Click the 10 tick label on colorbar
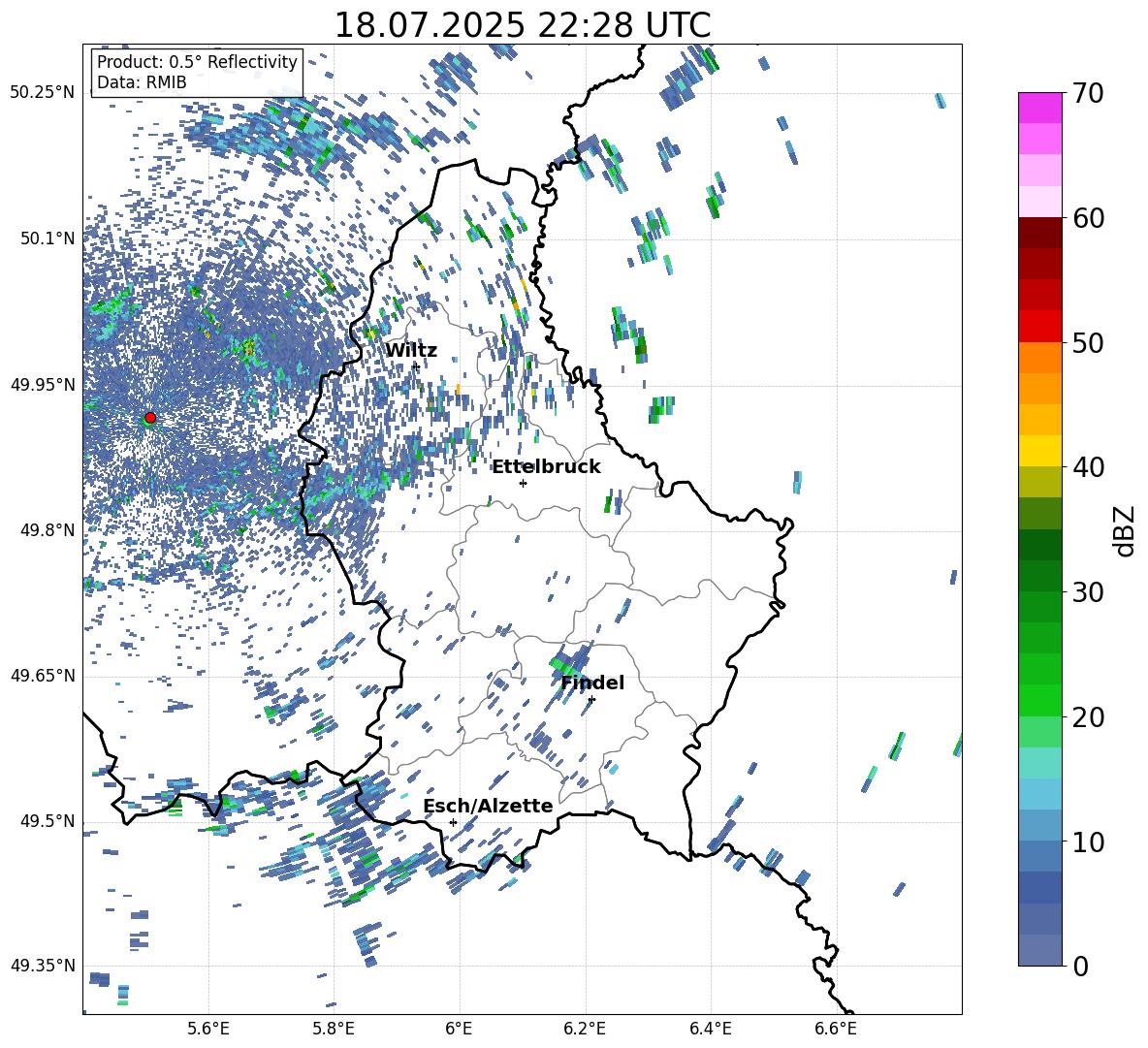The width and height of the screenshot is (1148, 1048). [x=1088, y=842]
